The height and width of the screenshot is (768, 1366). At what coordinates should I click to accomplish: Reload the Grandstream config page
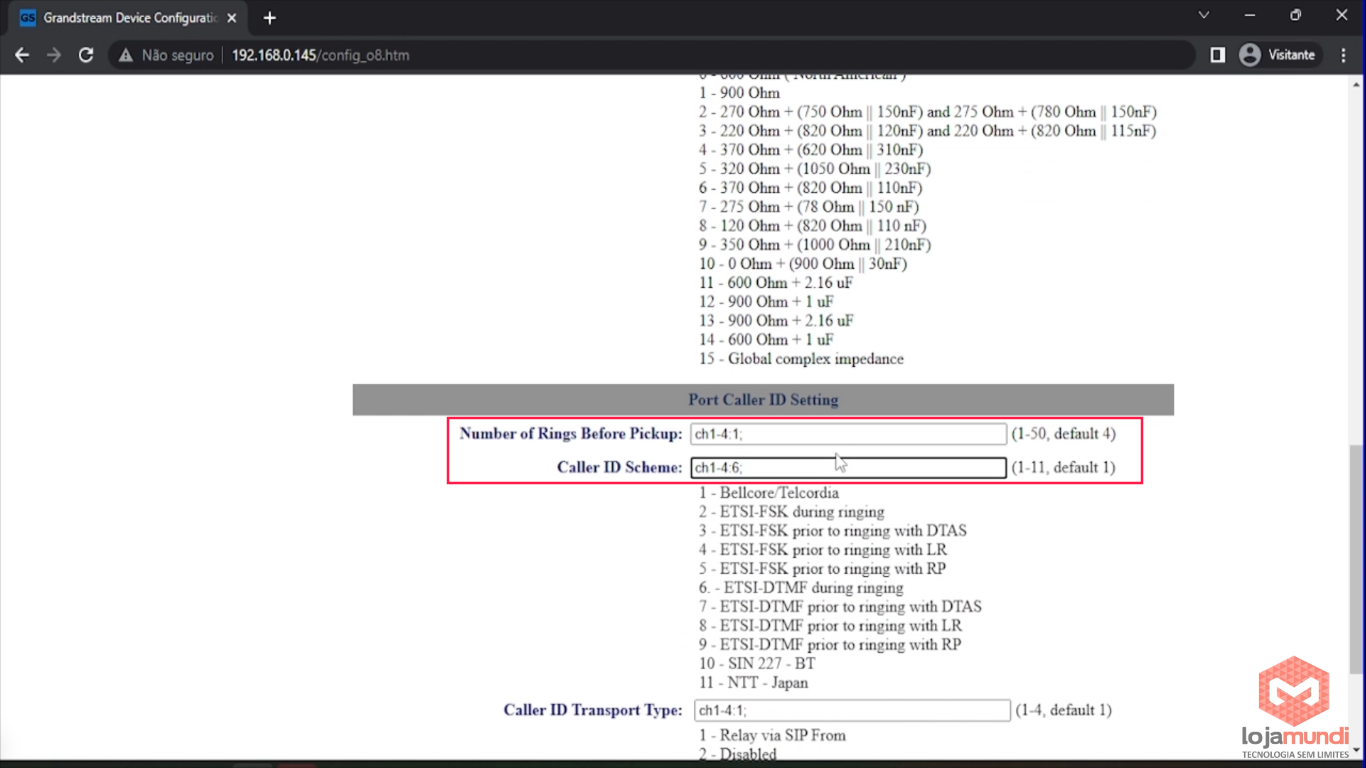pos(86,55)
